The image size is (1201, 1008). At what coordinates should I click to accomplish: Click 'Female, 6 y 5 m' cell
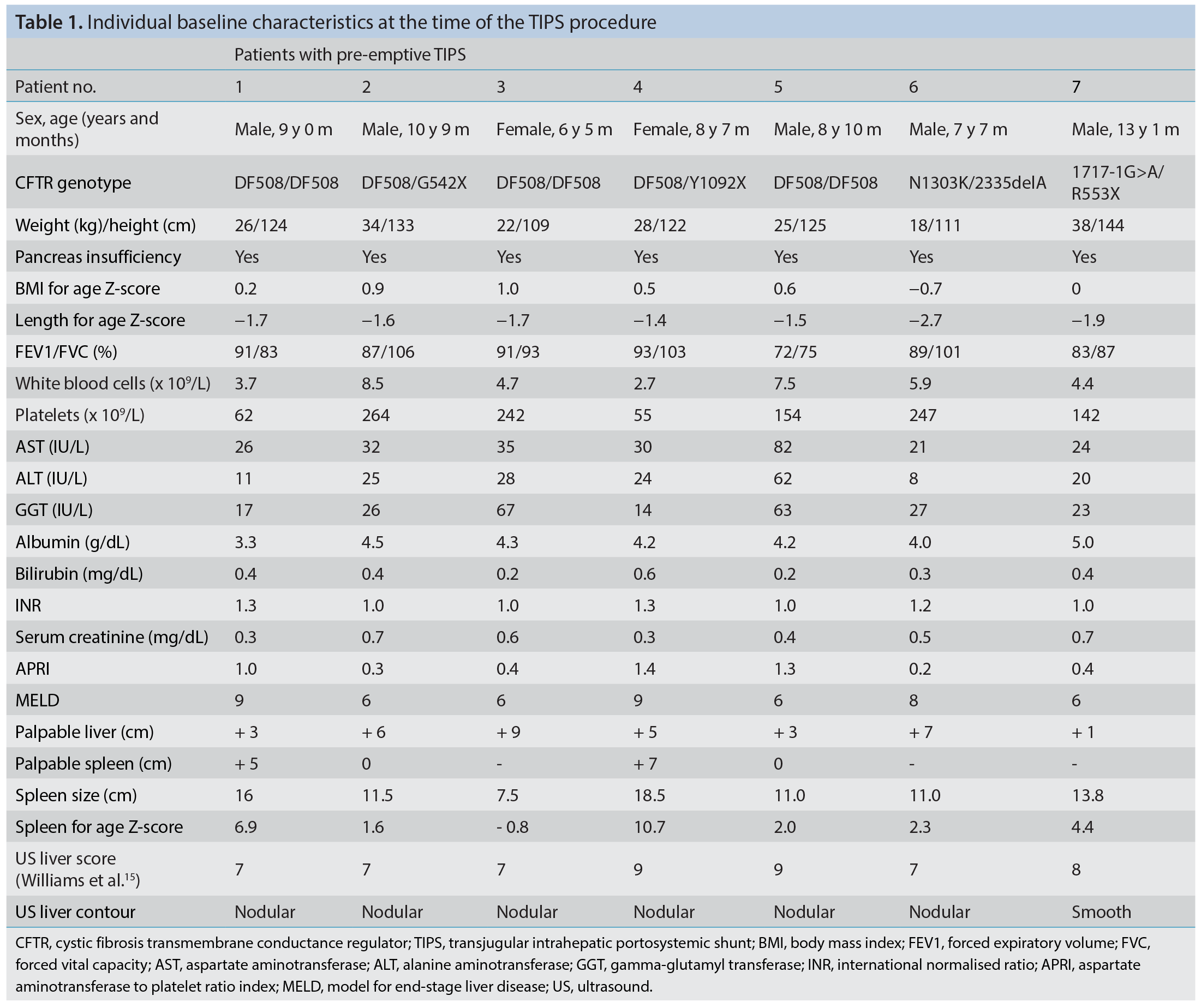[554, 129]
